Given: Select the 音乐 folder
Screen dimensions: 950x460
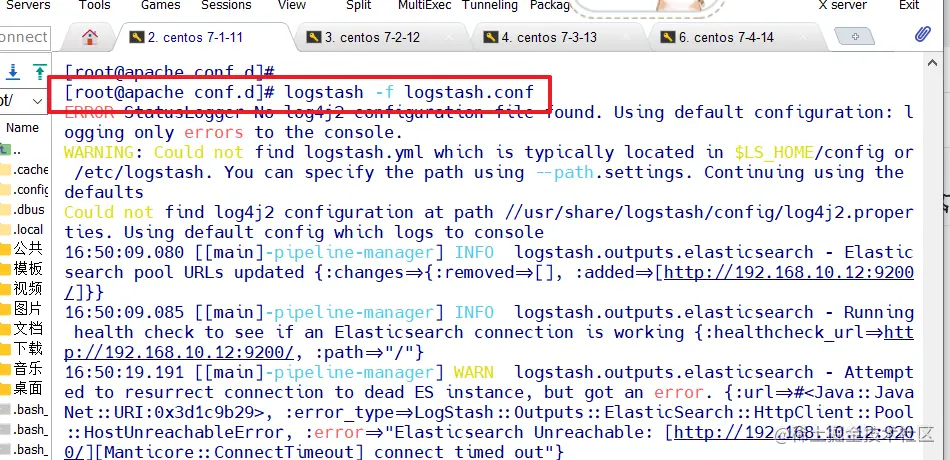Looking at the screenshot, I should (22, 368).
